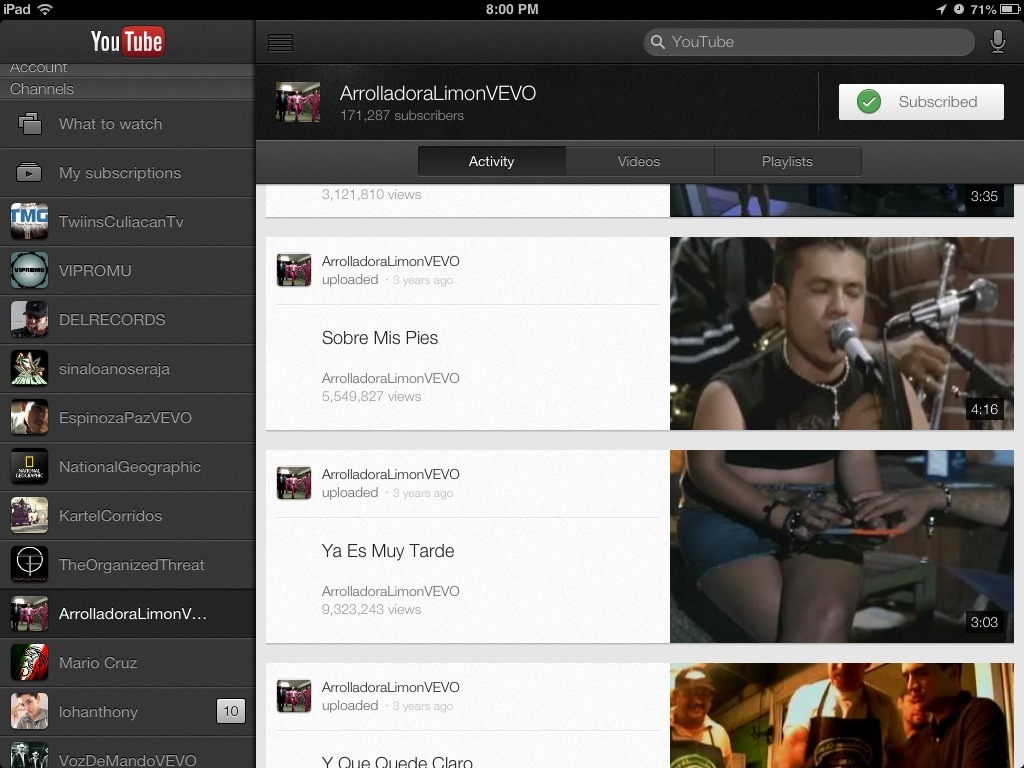Viewport: 1024px width, 768px height.
Task: Select TheOrganizedThreat channel name
Action: (132, 565)
